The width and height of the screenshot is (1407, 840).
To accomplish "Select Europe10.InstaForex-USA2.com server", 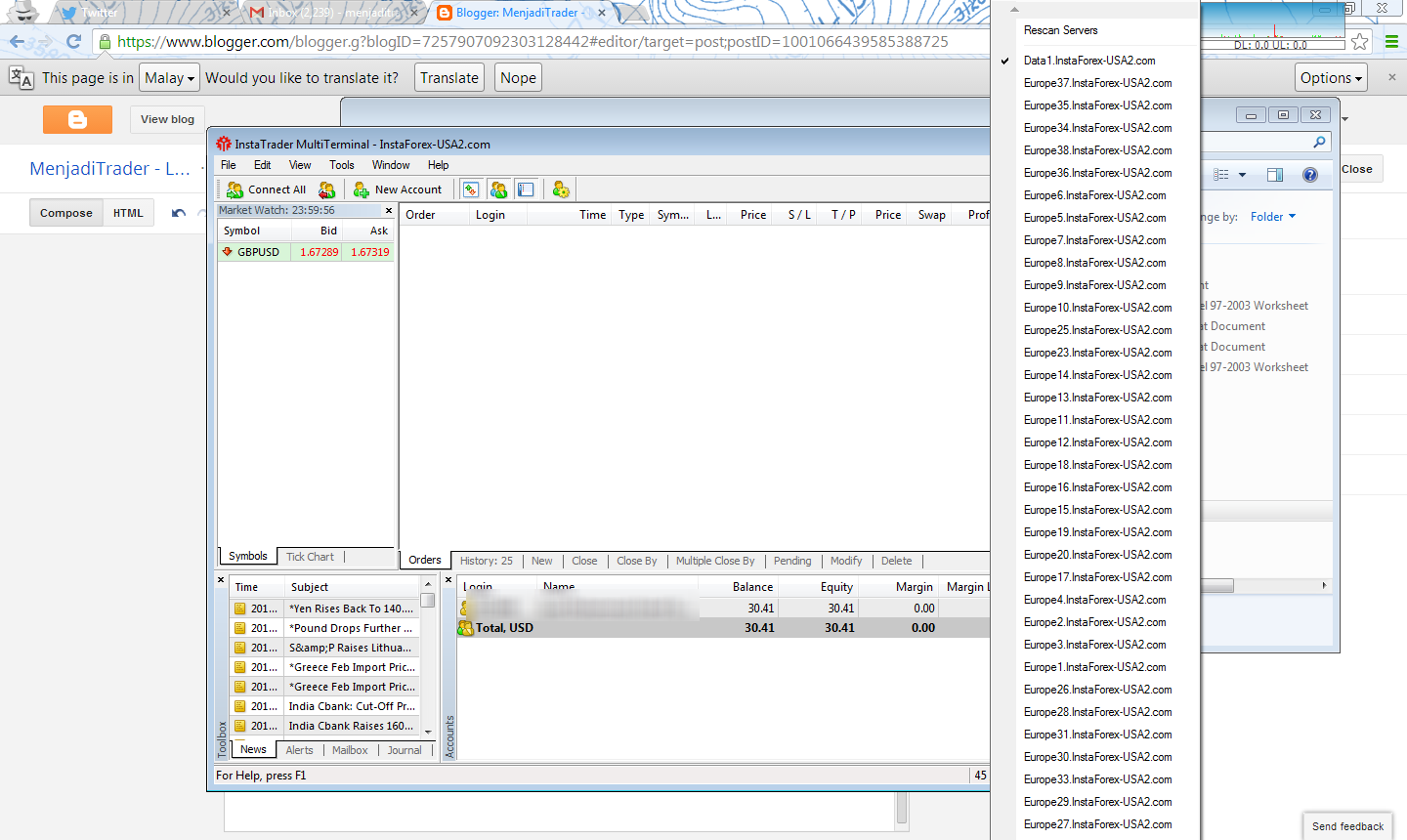I will (x=1095, y=308).
